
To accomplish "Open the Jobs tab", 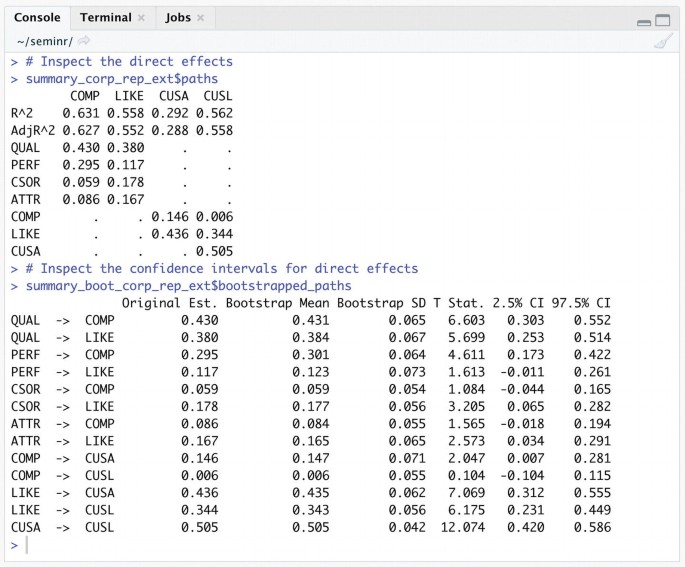I will (x=178, y=17).
